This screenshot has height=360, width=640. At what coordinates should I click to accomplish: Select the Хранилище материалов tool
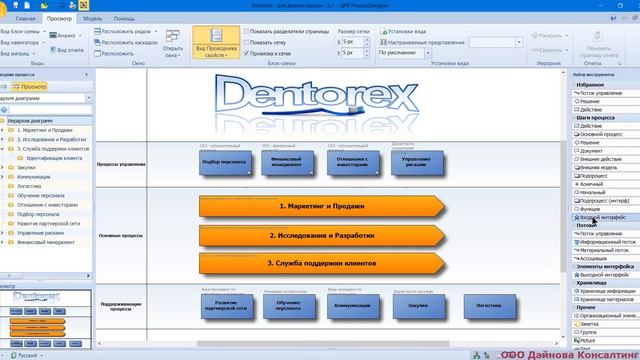[x=606, y=299]
